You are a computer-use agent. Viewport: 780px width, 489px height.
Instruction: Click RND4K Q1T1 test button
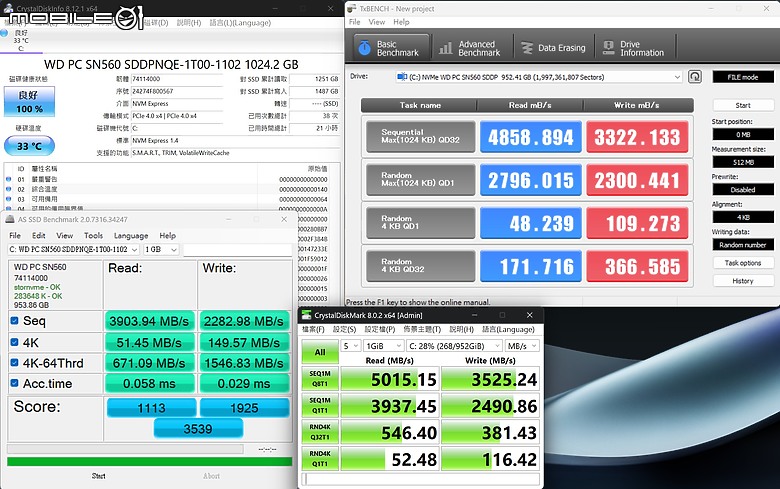tap(320, 459)
